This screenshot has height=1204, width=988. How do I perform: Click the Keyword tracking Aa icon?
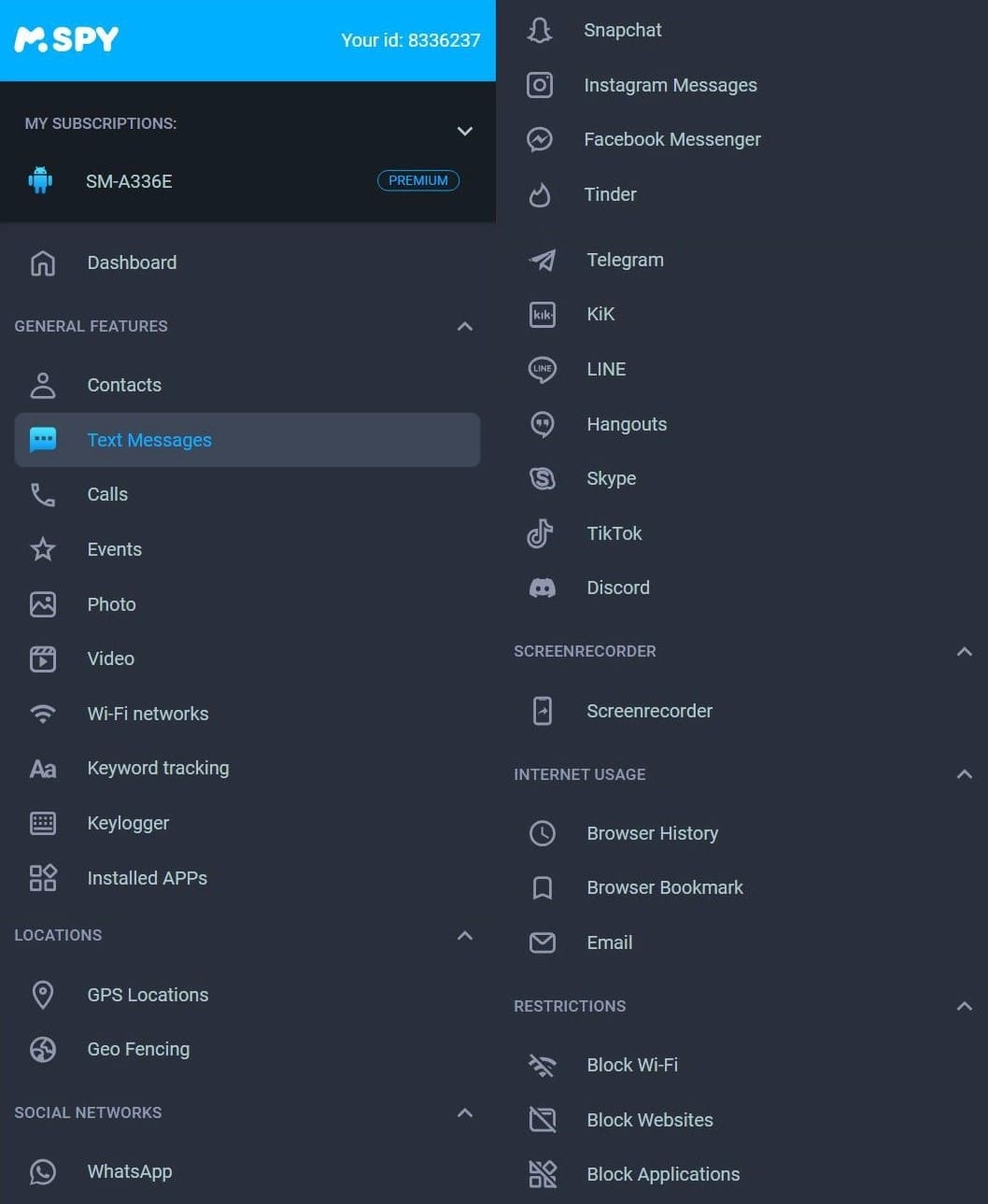click(x=43, y=769)
